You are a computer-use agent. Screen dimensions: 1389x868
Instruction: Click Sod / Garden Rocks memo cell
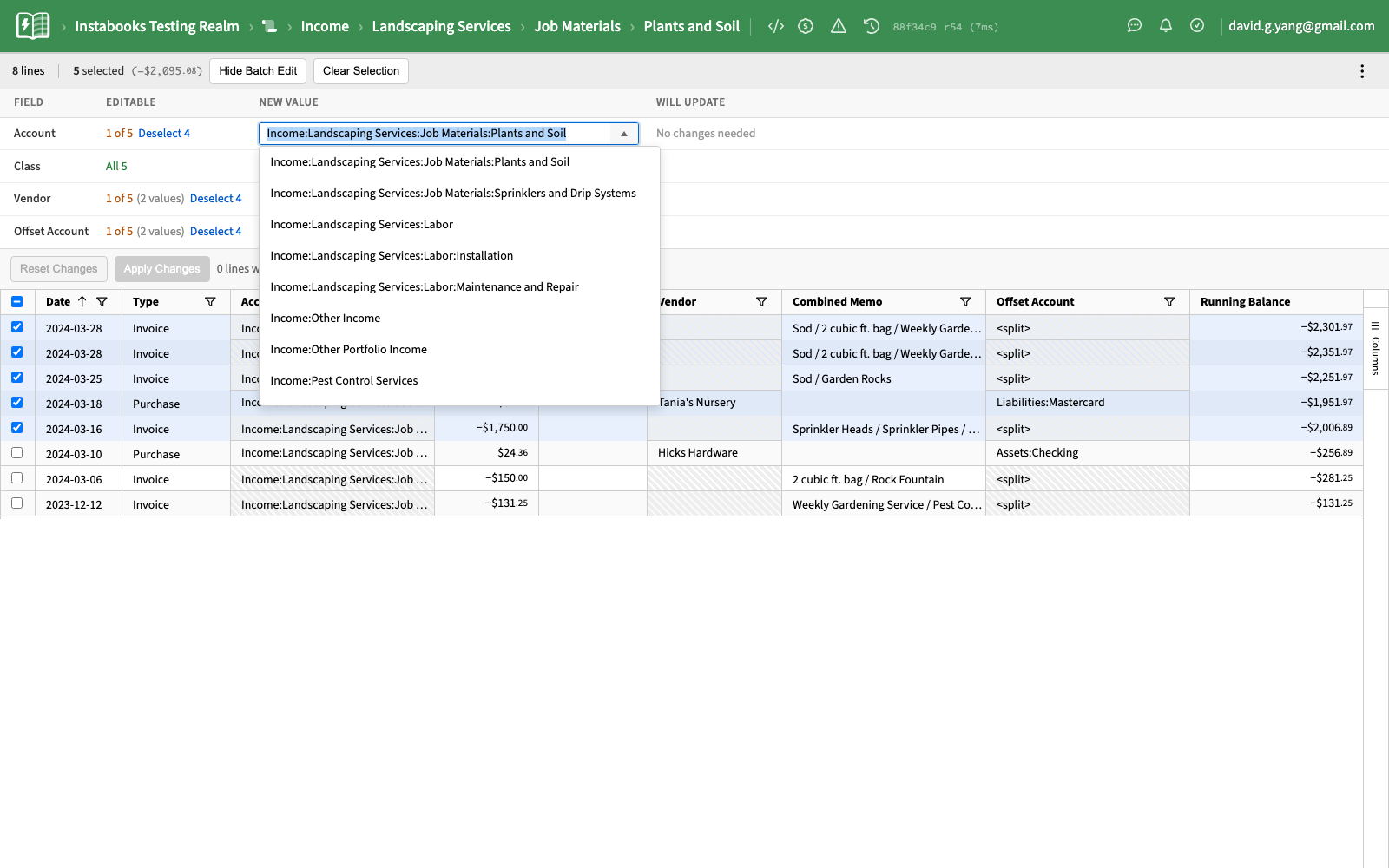click(x=884, y=378)
